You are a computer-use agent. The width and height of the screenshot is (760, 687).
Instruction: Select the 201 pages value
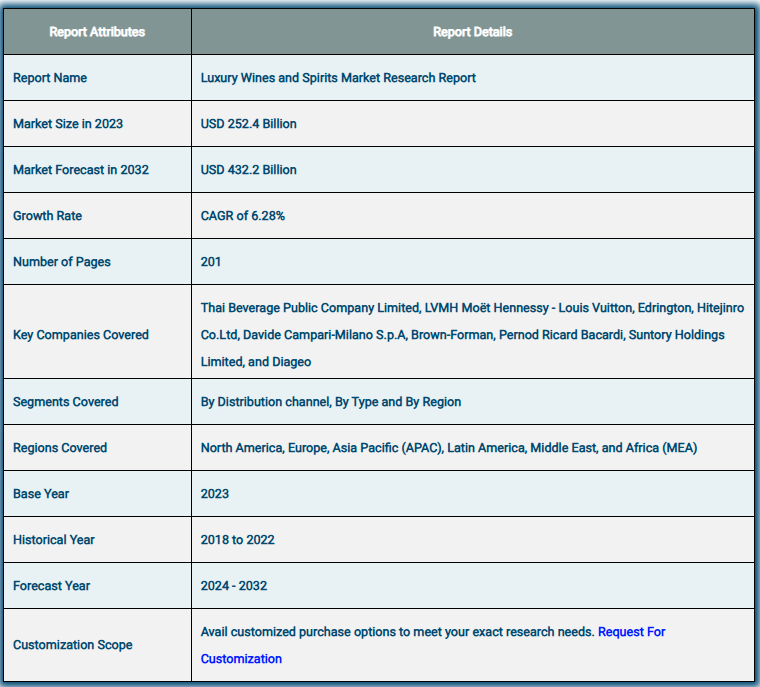211,262
